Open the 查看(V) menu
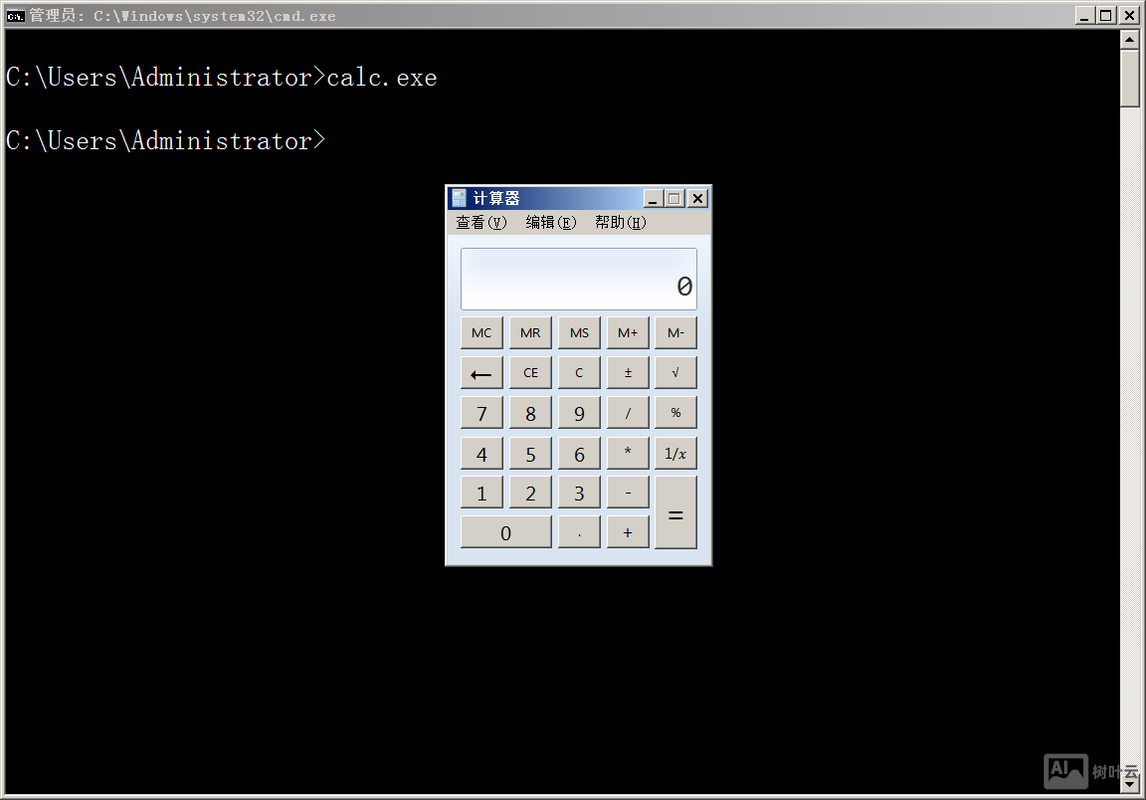Screen dimensions: 1146x800 pyautogui.click(x=481, y=222)
